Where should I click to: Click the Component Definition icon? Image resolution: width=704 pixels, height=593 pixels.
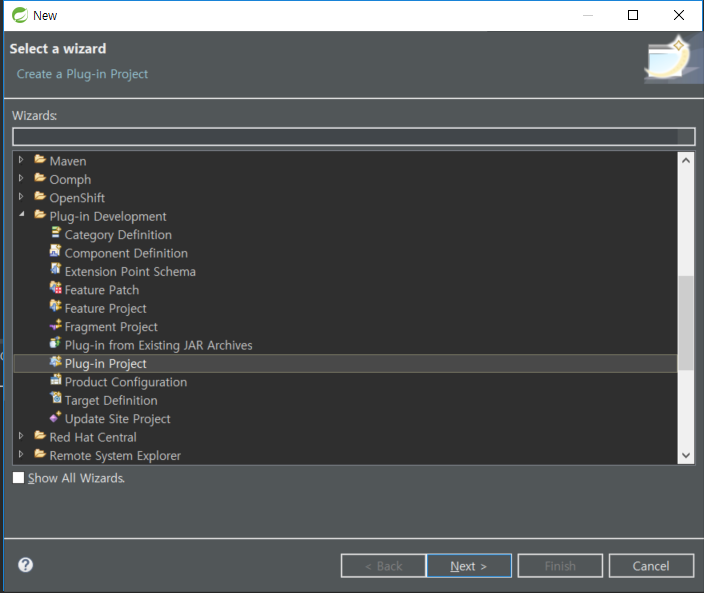pyautogui.click(x=55, y=251)
